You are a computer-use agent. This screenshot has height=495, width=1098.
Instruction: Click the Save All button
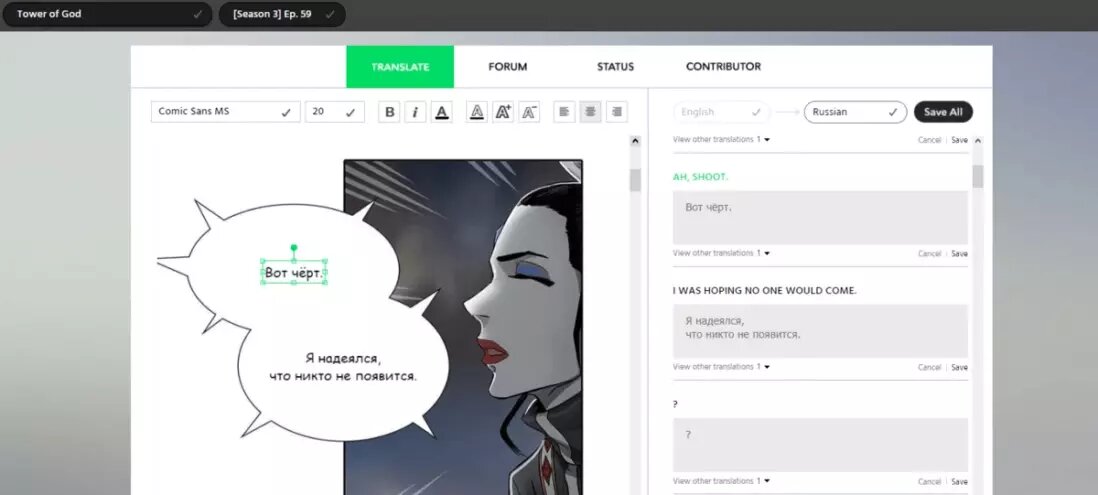pos(943,112)
